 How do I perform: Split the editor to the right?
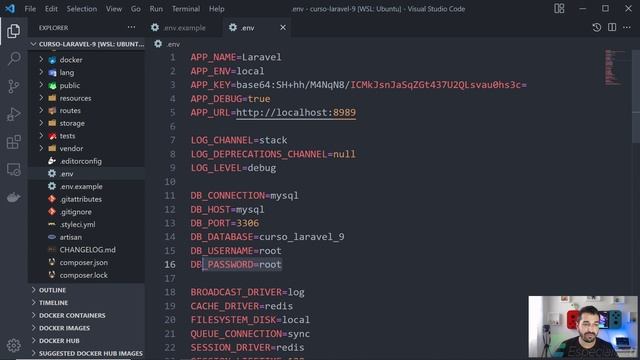(x=612, y=27)
